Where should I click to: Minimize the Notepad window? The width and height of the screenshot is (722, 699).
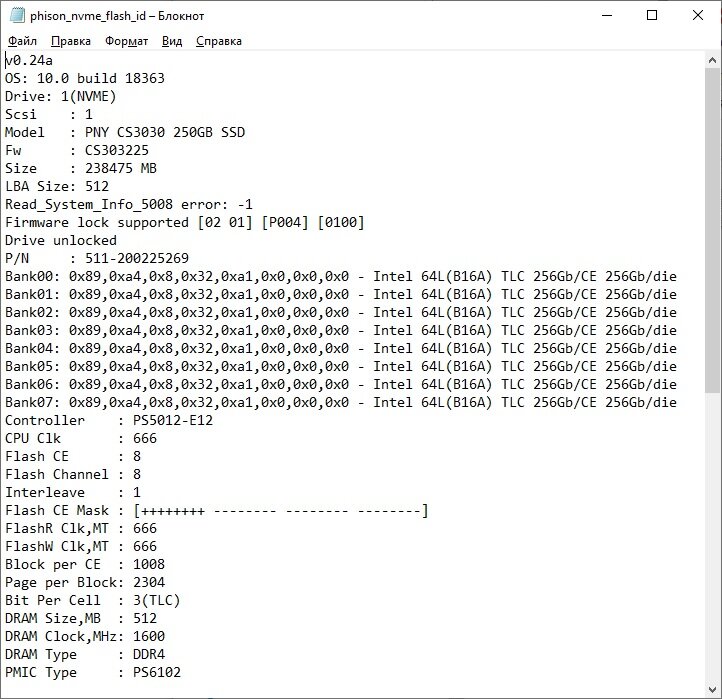pyautogui.click(x=607, y=16)
